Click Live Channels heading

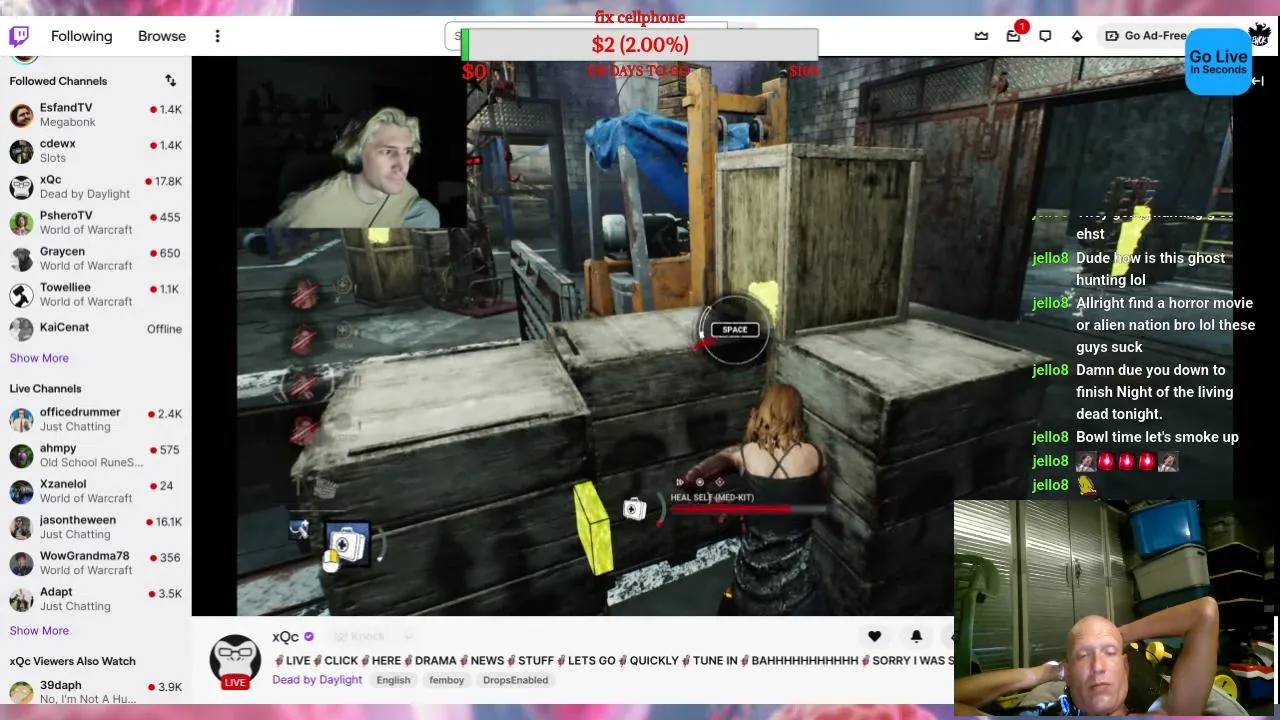[x=45, y=389]
